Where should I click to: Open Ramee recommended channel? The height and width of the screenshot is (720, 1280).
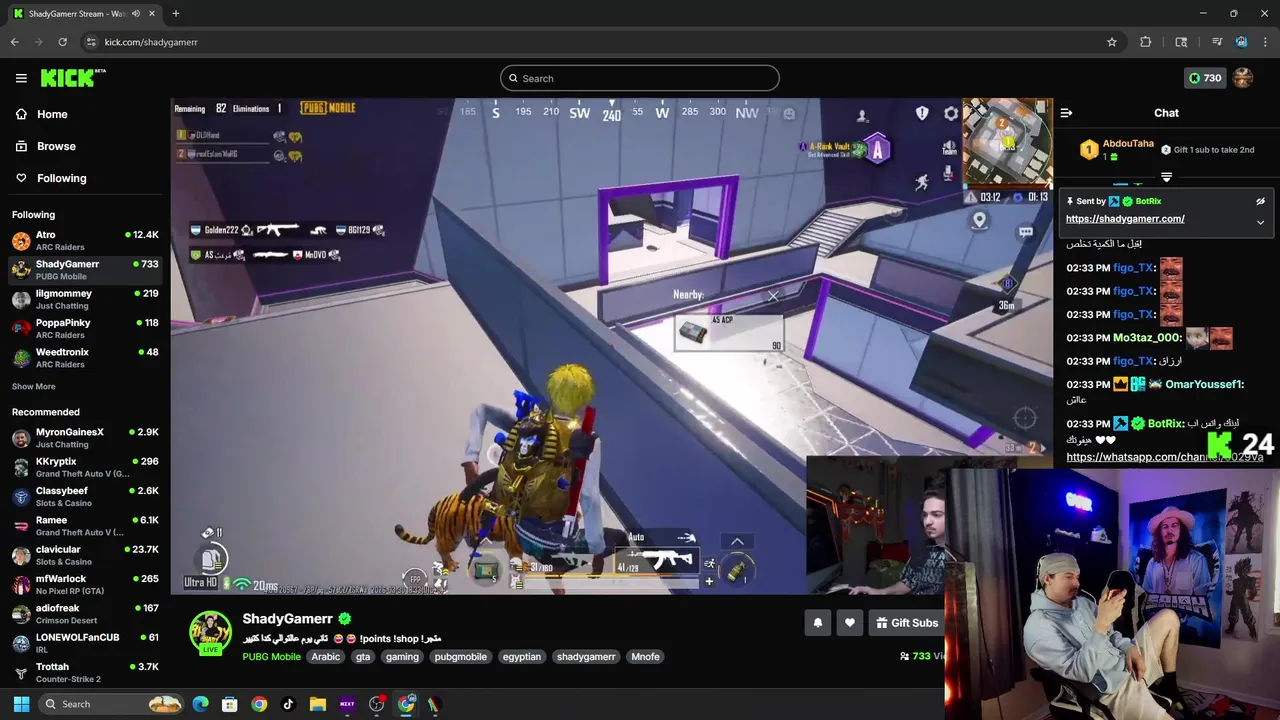pos(85,526)
